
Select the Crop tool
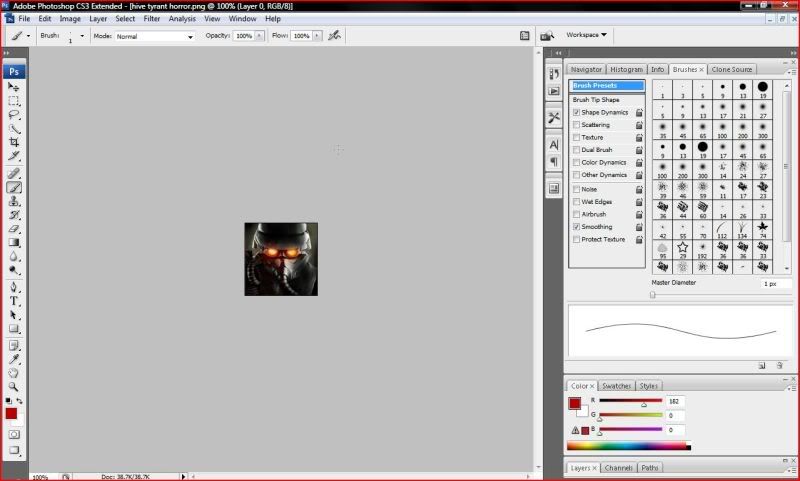[14, 142]
